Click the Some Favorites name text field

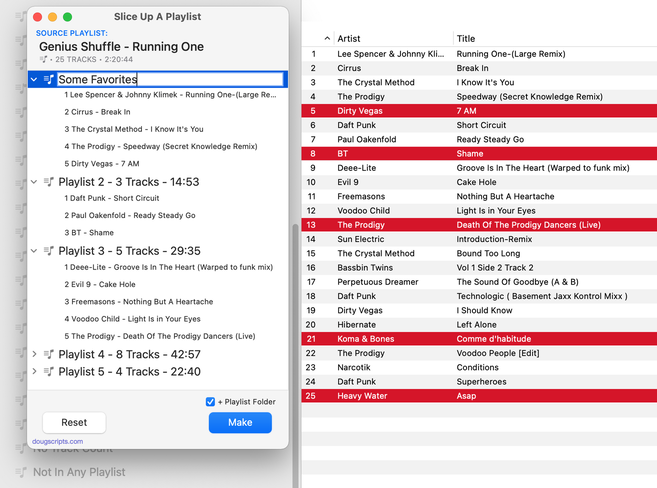[170, 79]
